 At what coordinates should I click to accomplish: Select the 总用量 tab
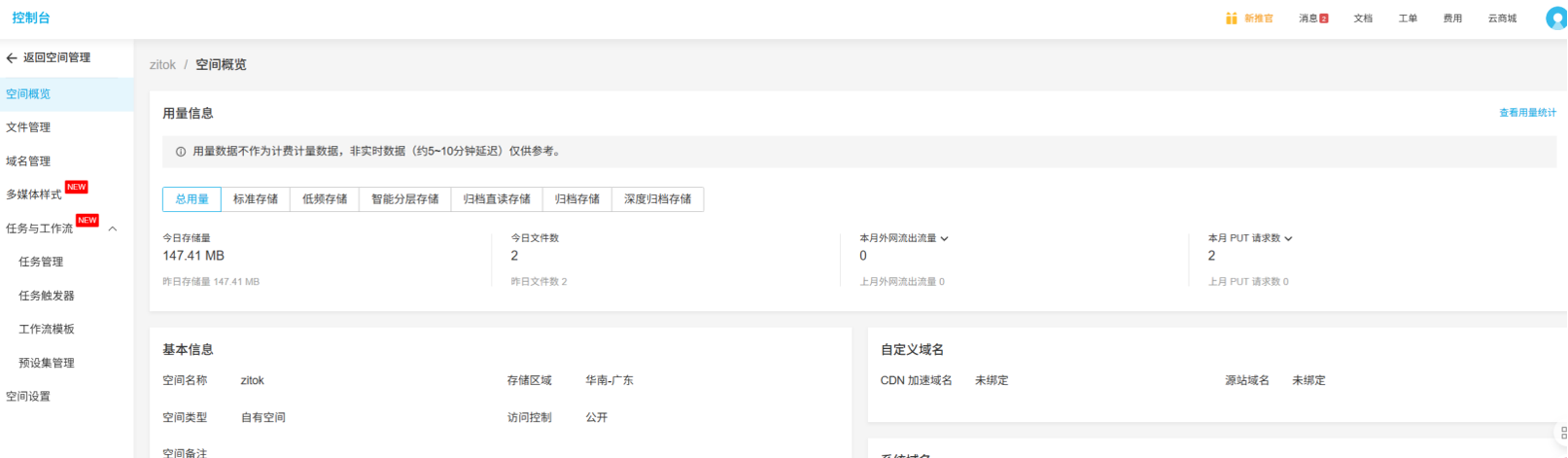[192, 199]
